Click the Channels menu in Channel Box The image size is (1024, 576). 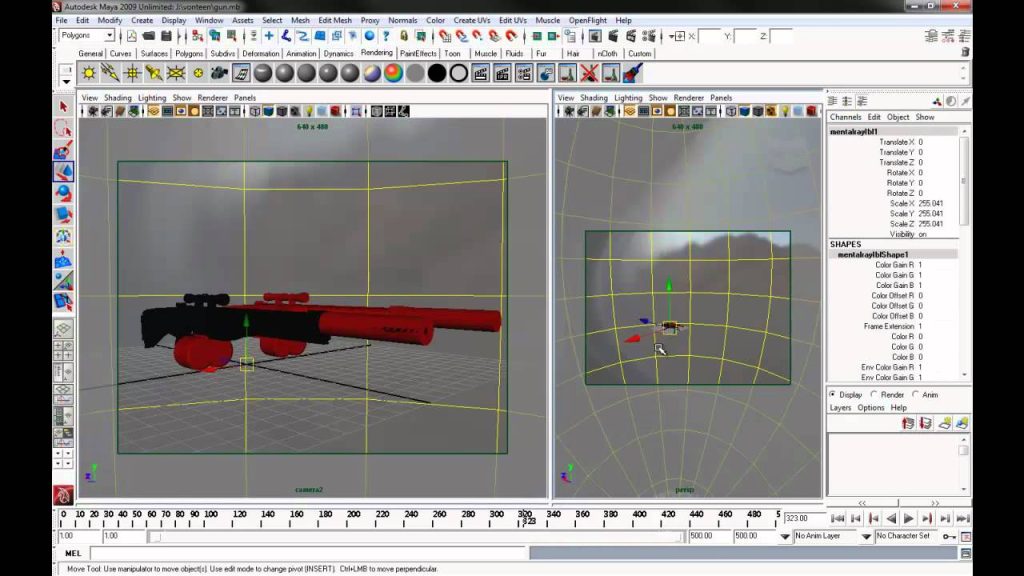(845, 117)
